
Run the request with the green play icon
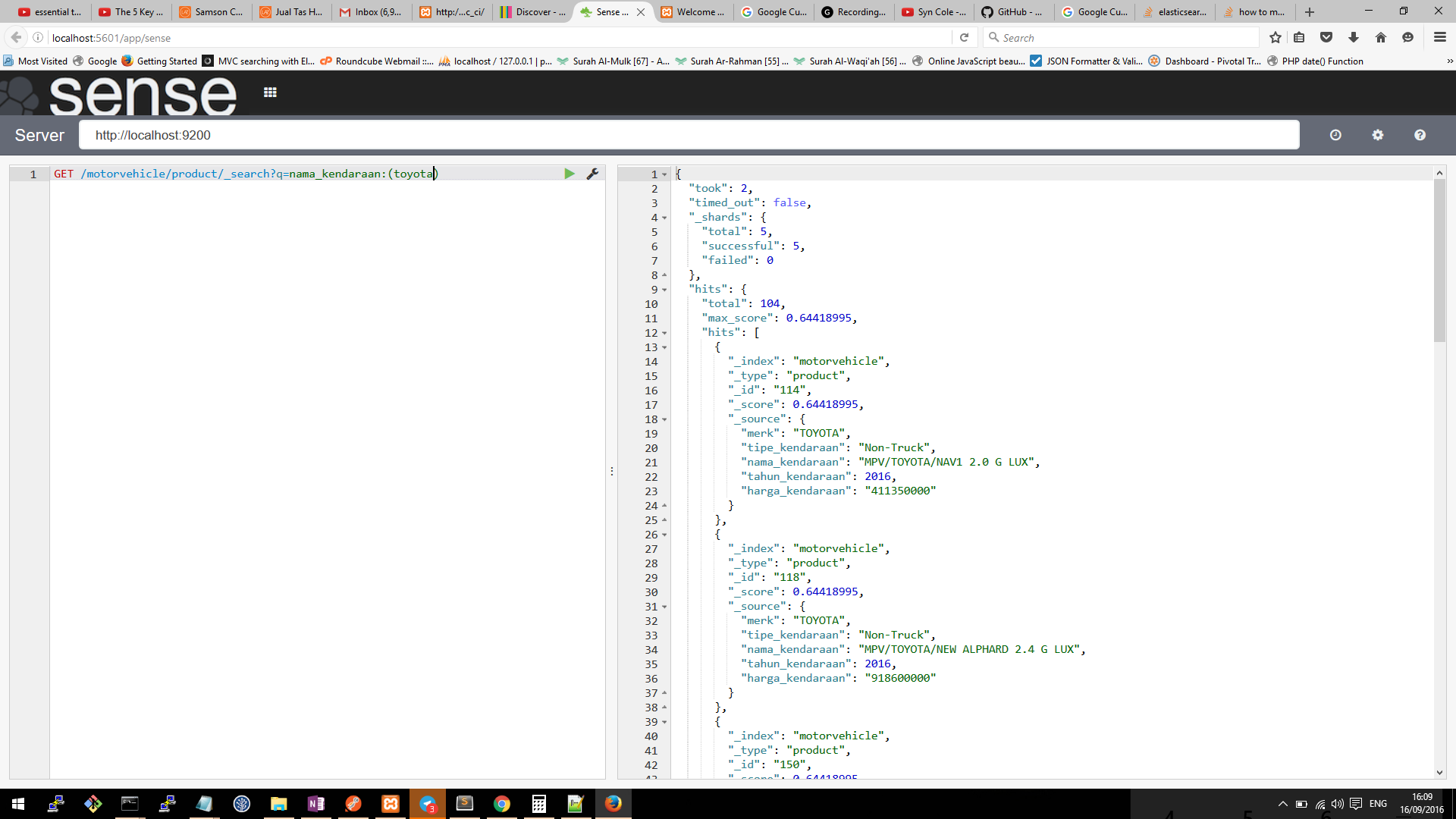tap(569, 174)
